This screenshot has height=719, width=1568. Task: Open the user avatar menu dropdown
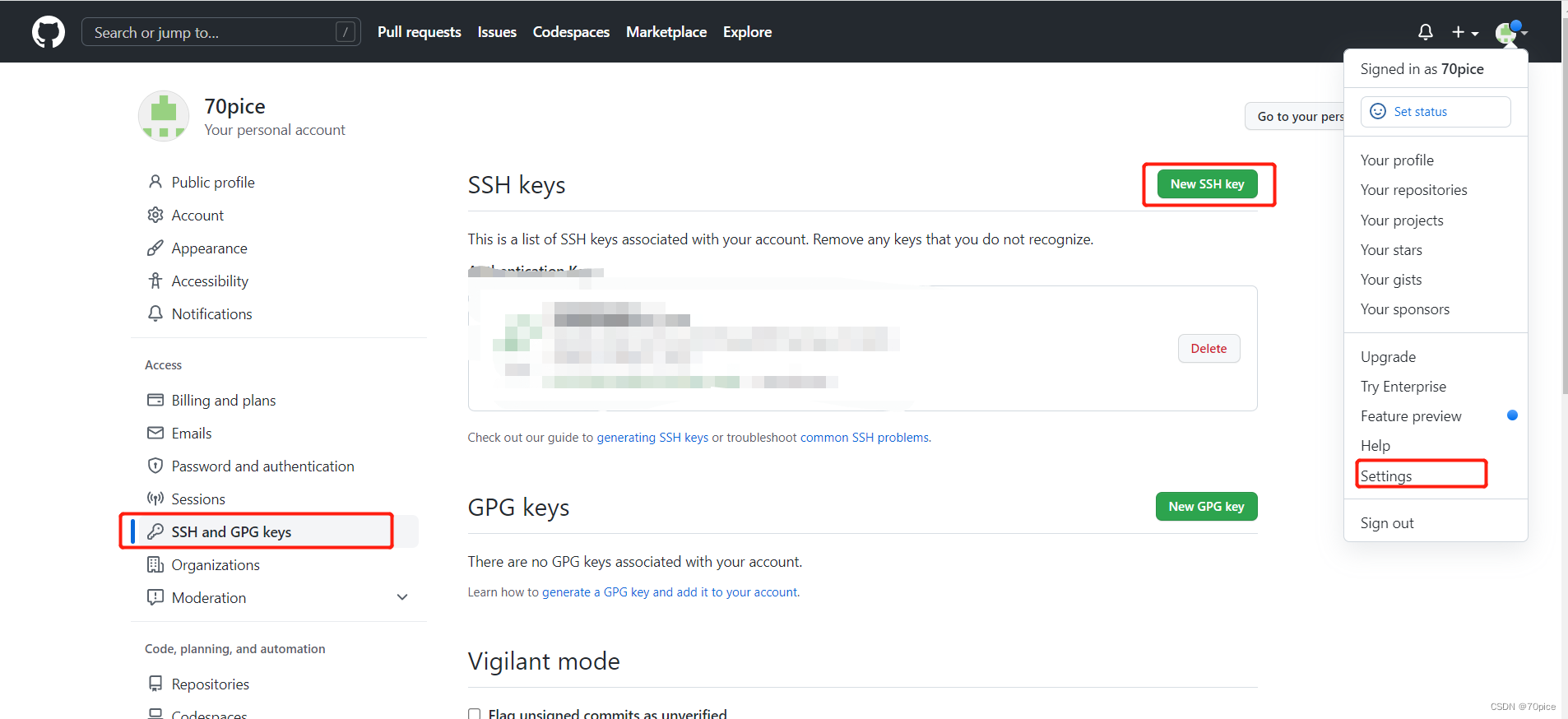(1511, 32)
